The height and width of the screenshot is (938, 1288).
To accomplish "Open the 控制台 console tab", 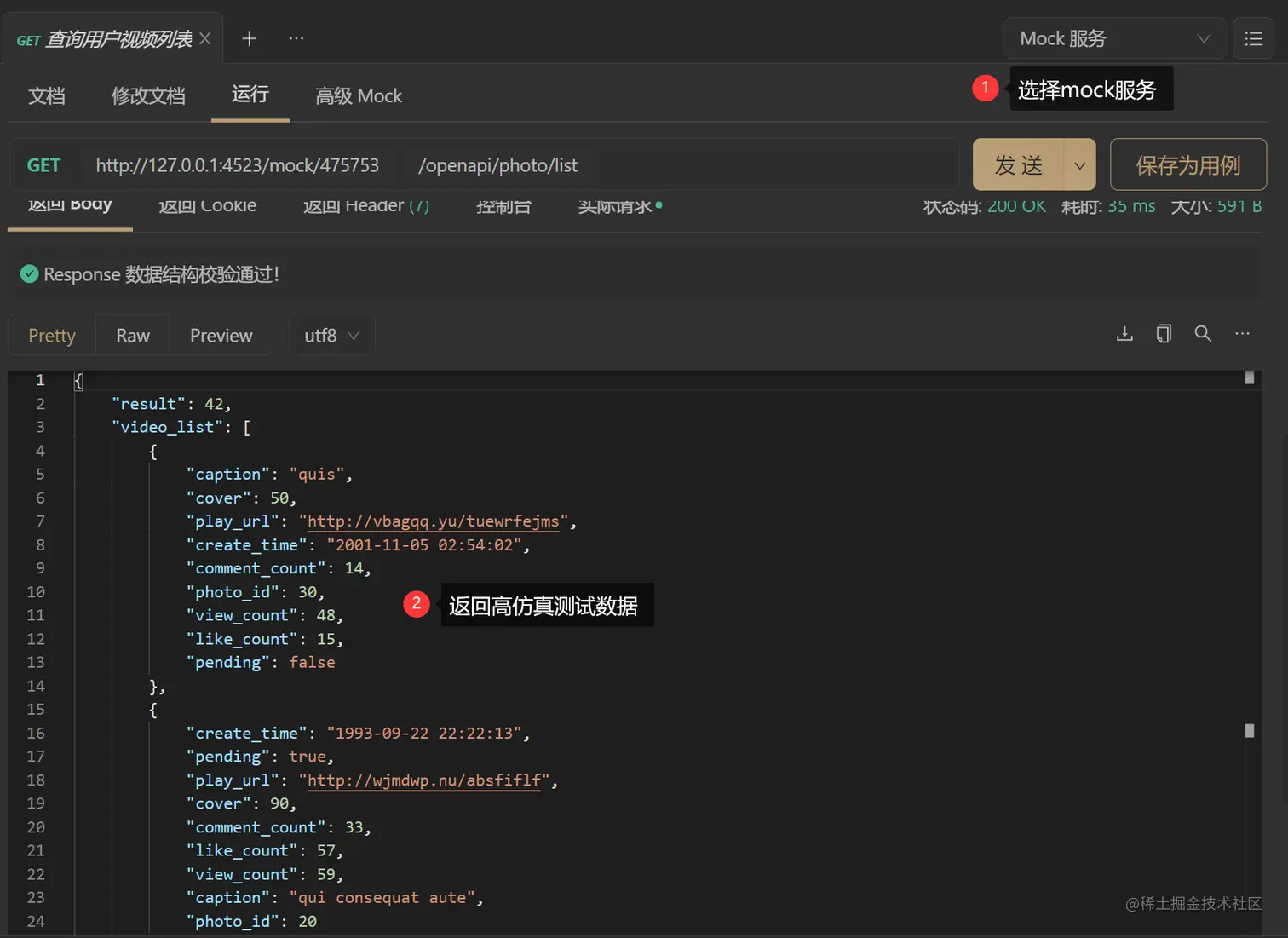I will pyautogui.click(x=504, y=205).
